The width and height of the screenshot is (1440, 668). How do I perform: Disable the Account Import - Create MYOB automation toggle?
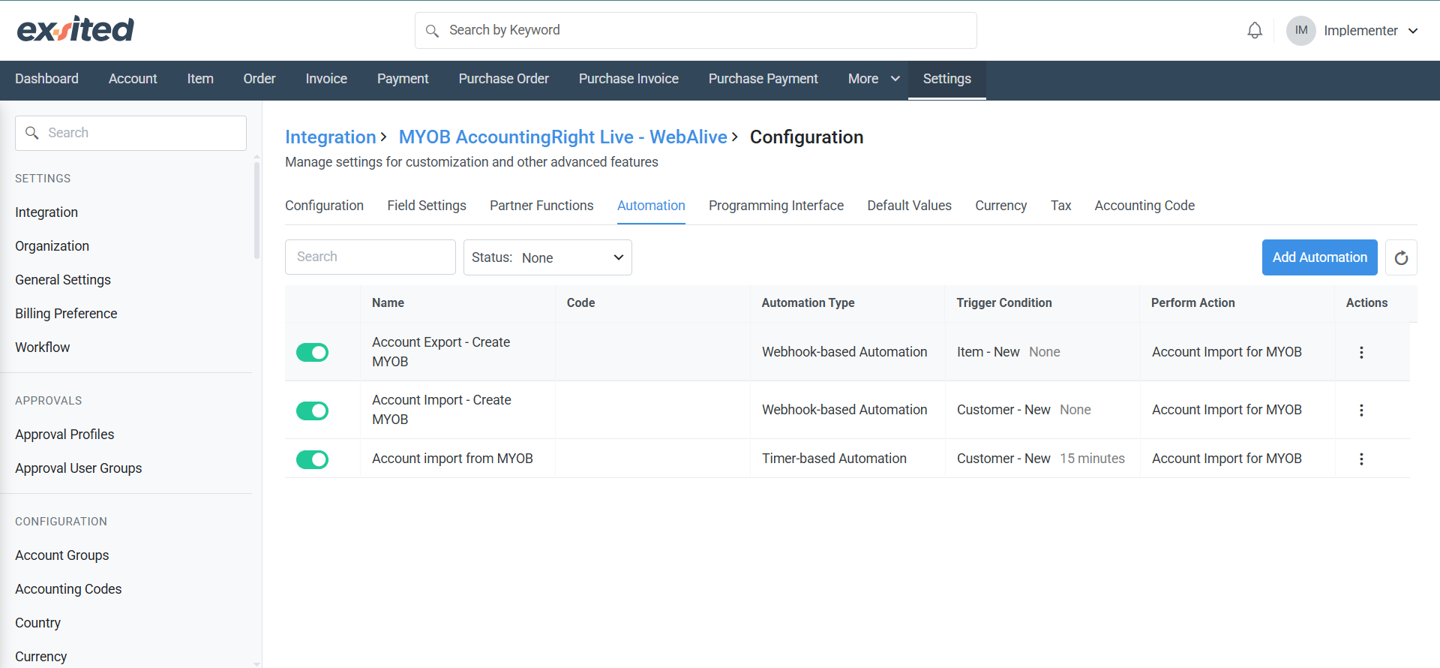point(312,410)
